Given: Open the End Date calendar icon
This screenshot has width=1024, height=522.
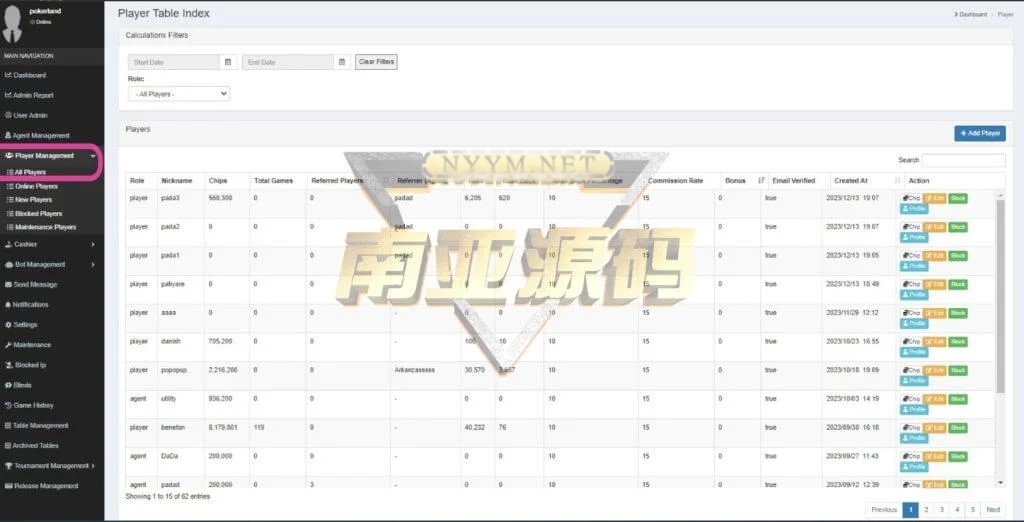Looking at the screenshot, I should click(x=342, y=62).
